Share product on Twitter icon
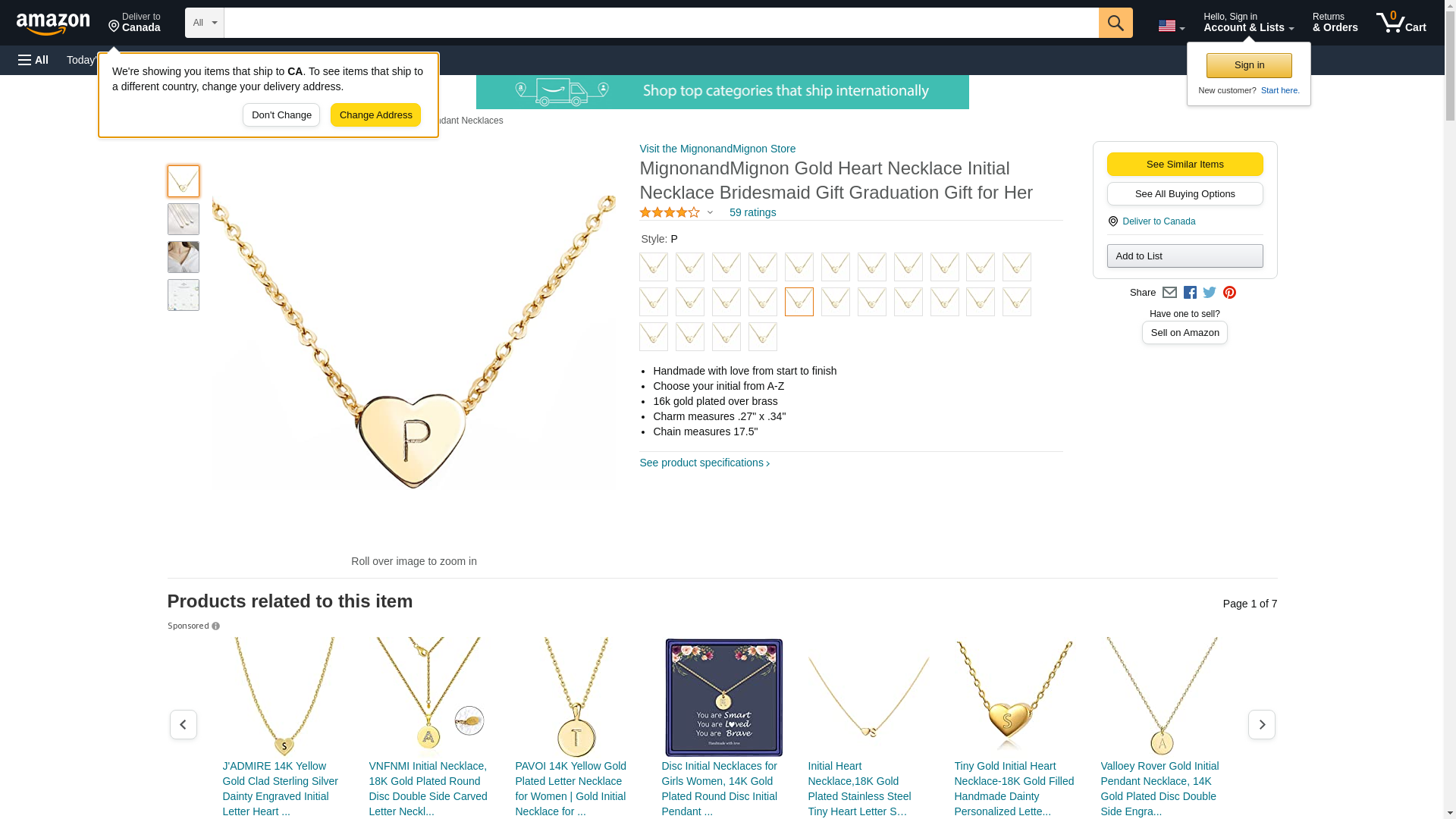This screenshot has height=819, width=1456. coord(1210,293)
